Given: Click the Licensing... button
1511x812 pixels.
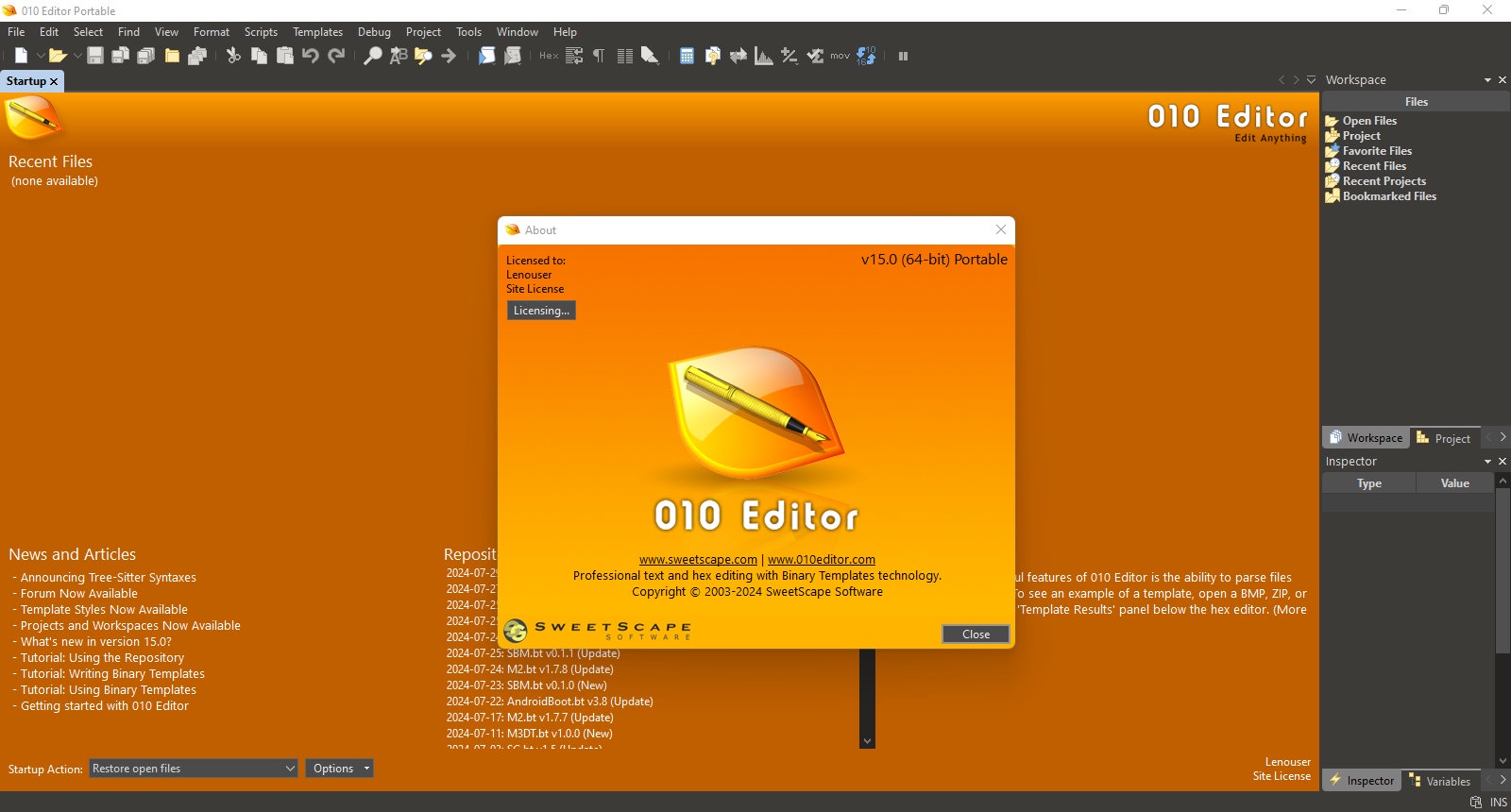Looking at the screenshot, I should [x=541, y=311].
